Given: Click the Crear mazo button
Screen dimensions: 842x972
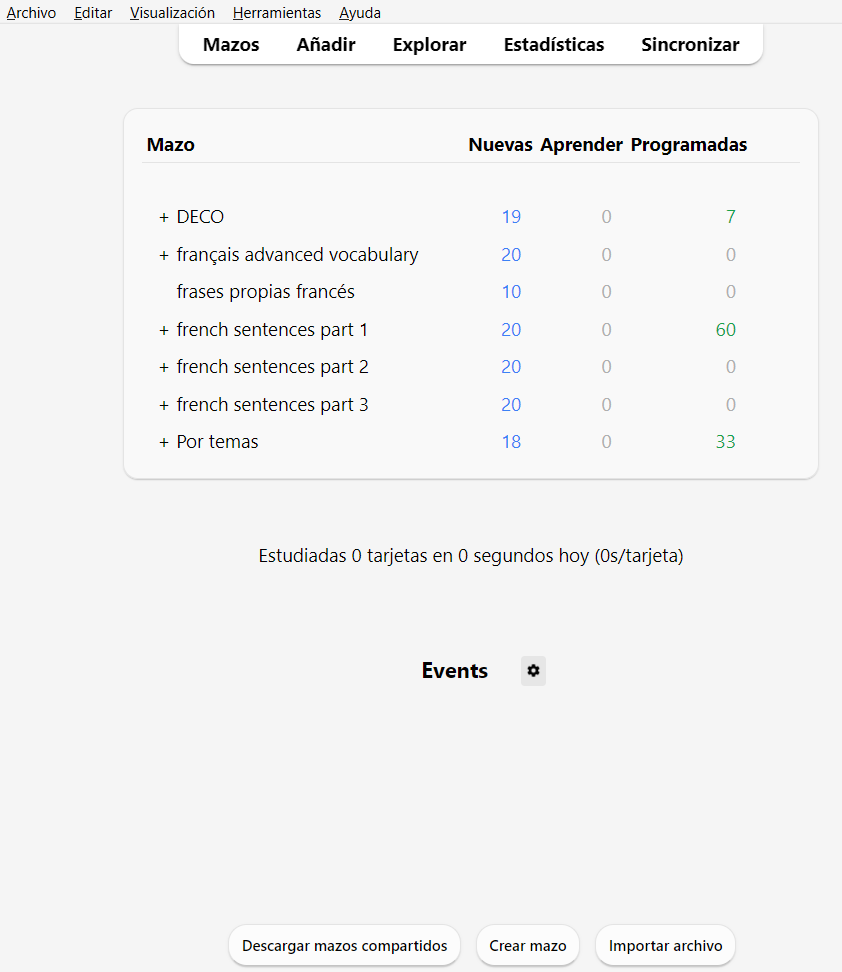Looking at the screenshot, I should click(527, 945).
